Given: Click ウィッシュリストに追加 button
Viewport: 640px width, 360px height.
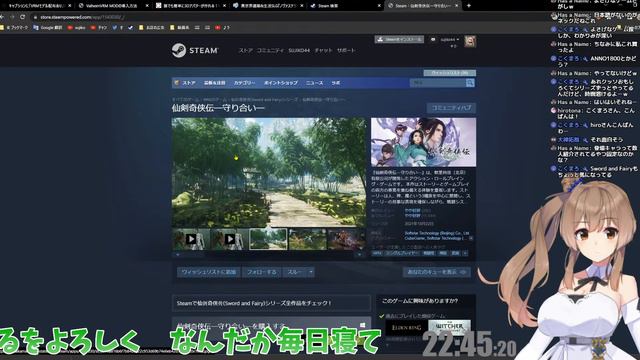Looking at the screenshot, I should pyautogui.click(x=209, y=272).
